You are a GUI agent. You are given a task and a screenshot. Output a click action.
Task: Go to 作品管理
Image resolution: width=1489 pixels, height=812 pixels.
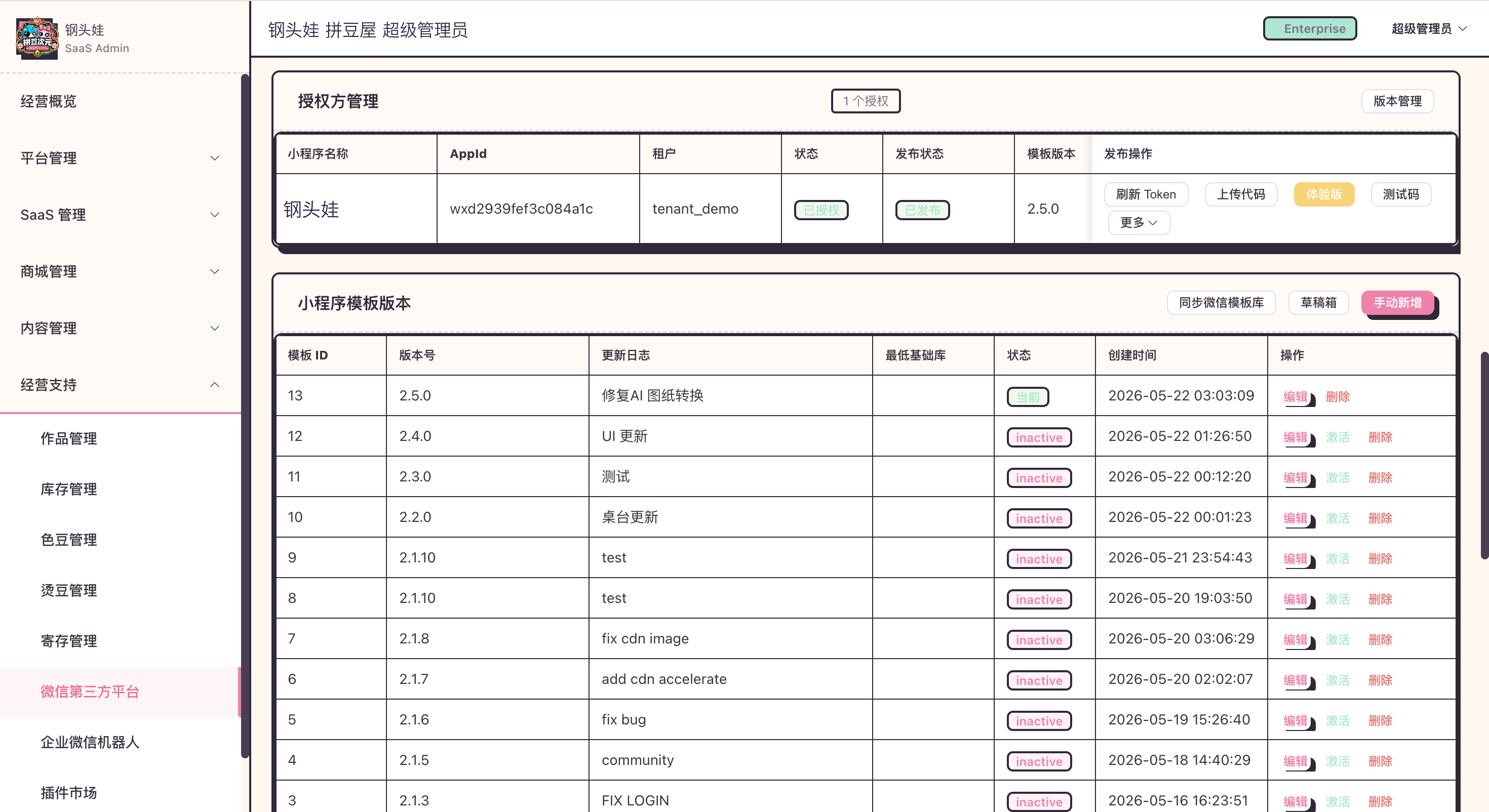(x=120, y=439)
